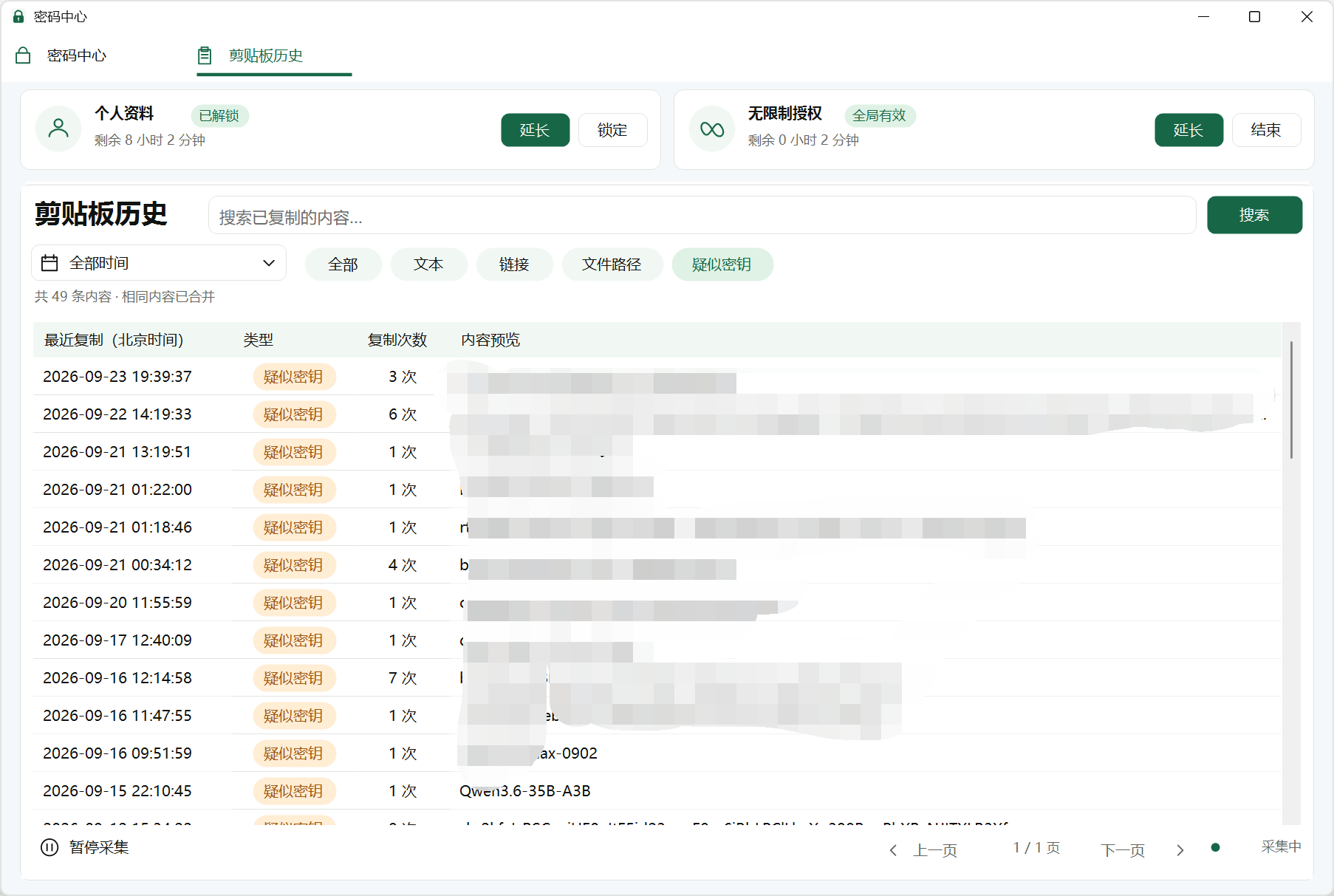The image size is (1334, 896).
Task: Click the 疑似密钥 tag in the 2026-09-21 13:19:51 row
Action: tap(294, 452)
